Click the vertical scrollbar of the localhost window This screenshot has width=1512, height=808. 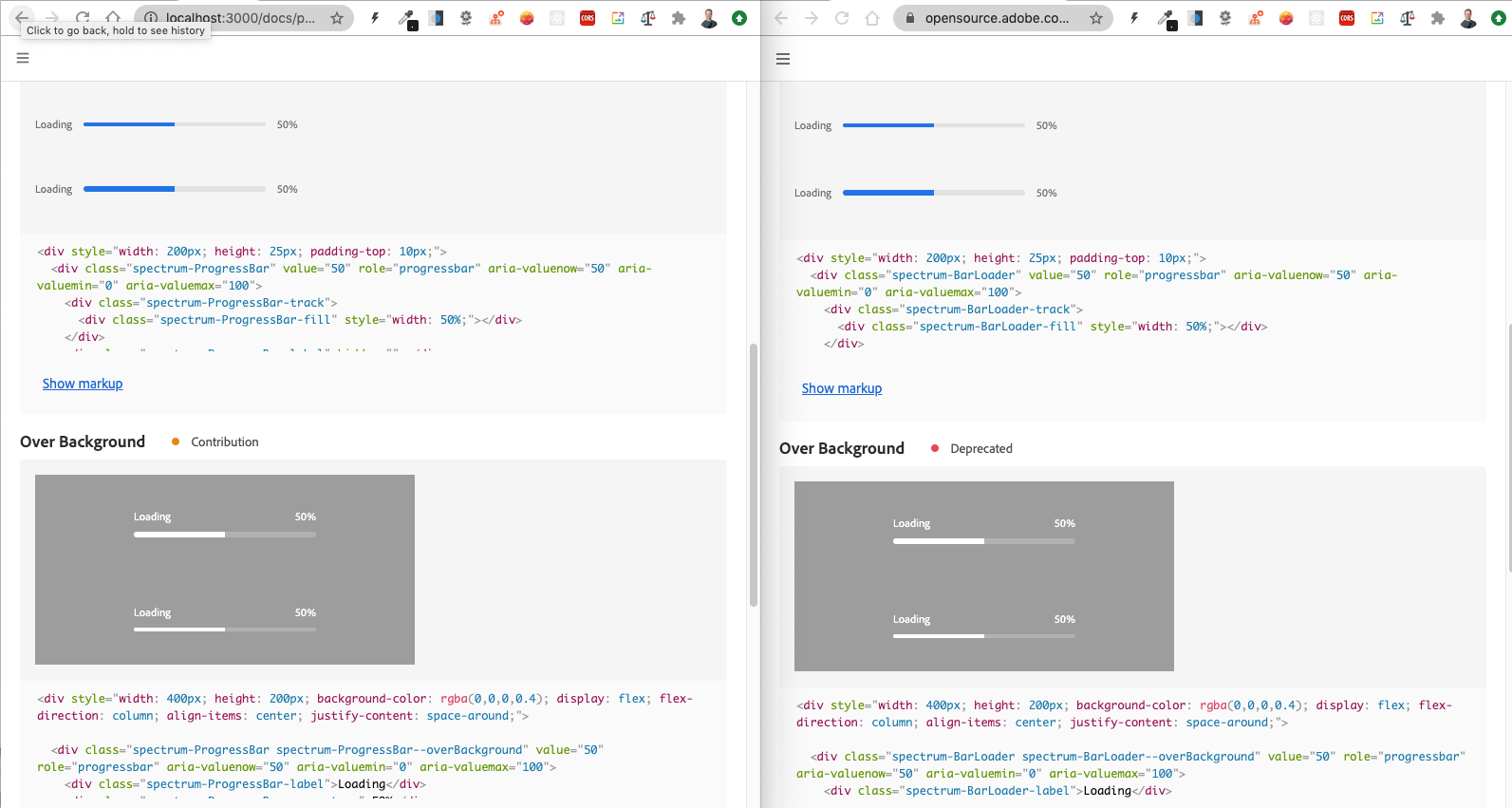754,475
